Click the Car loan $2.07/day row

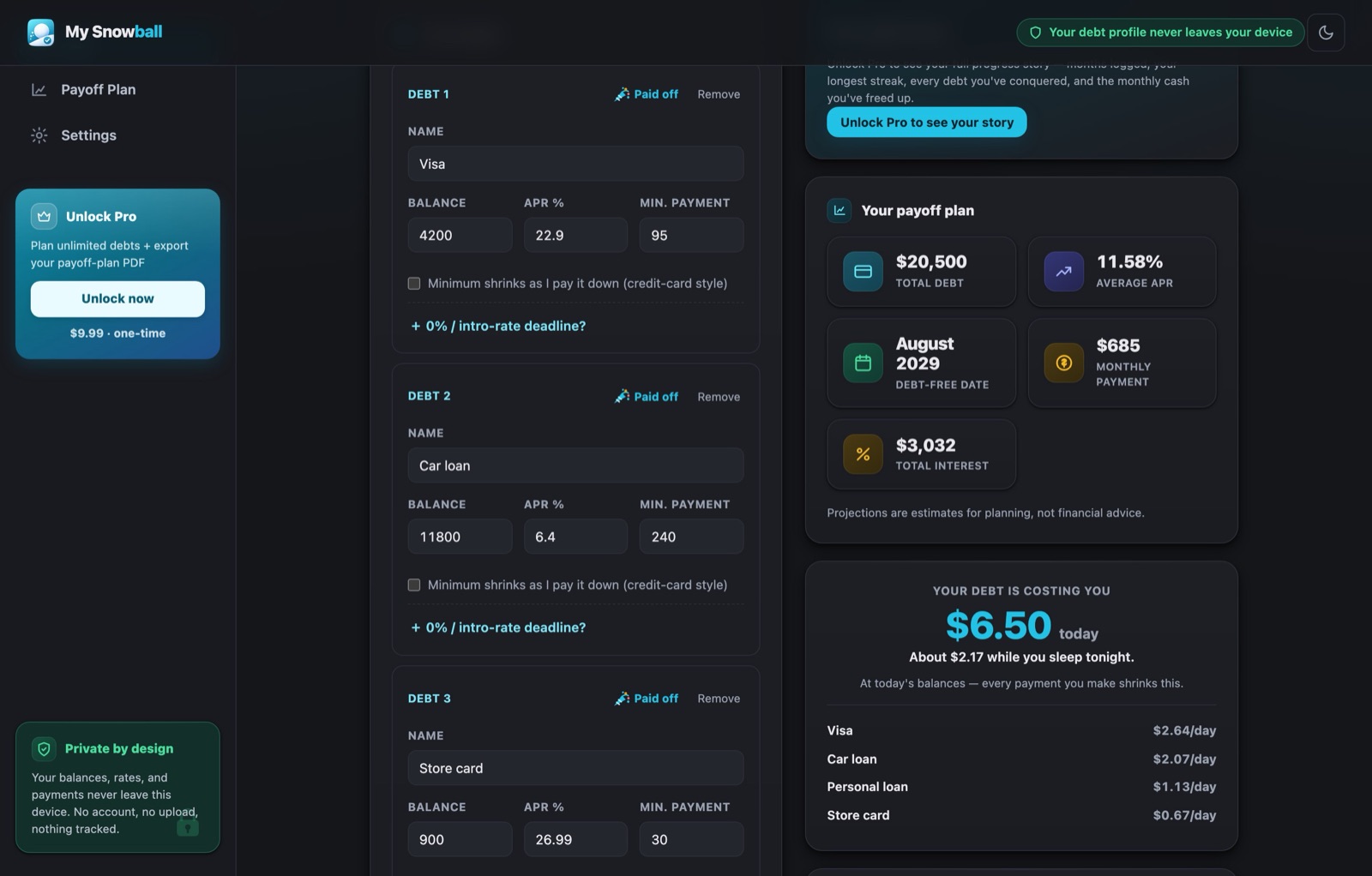(1021, 759)
